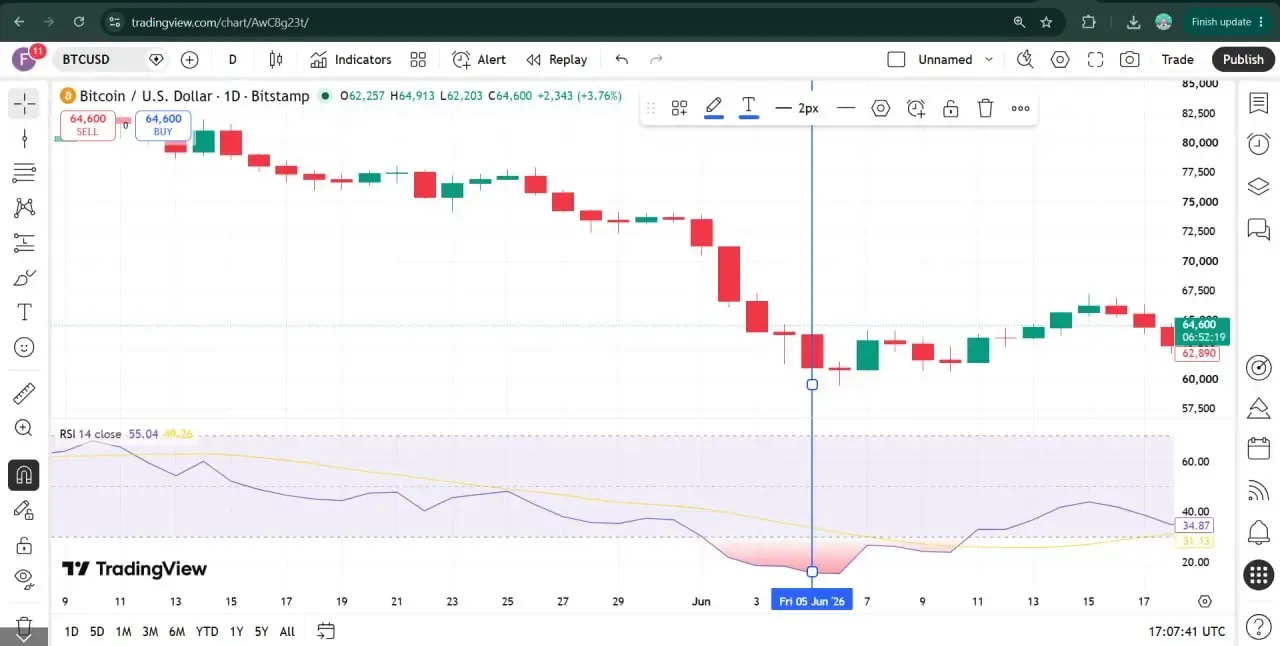Select the YTD date range
This screenshot has height=646, width=1280.
click(207, 631)
